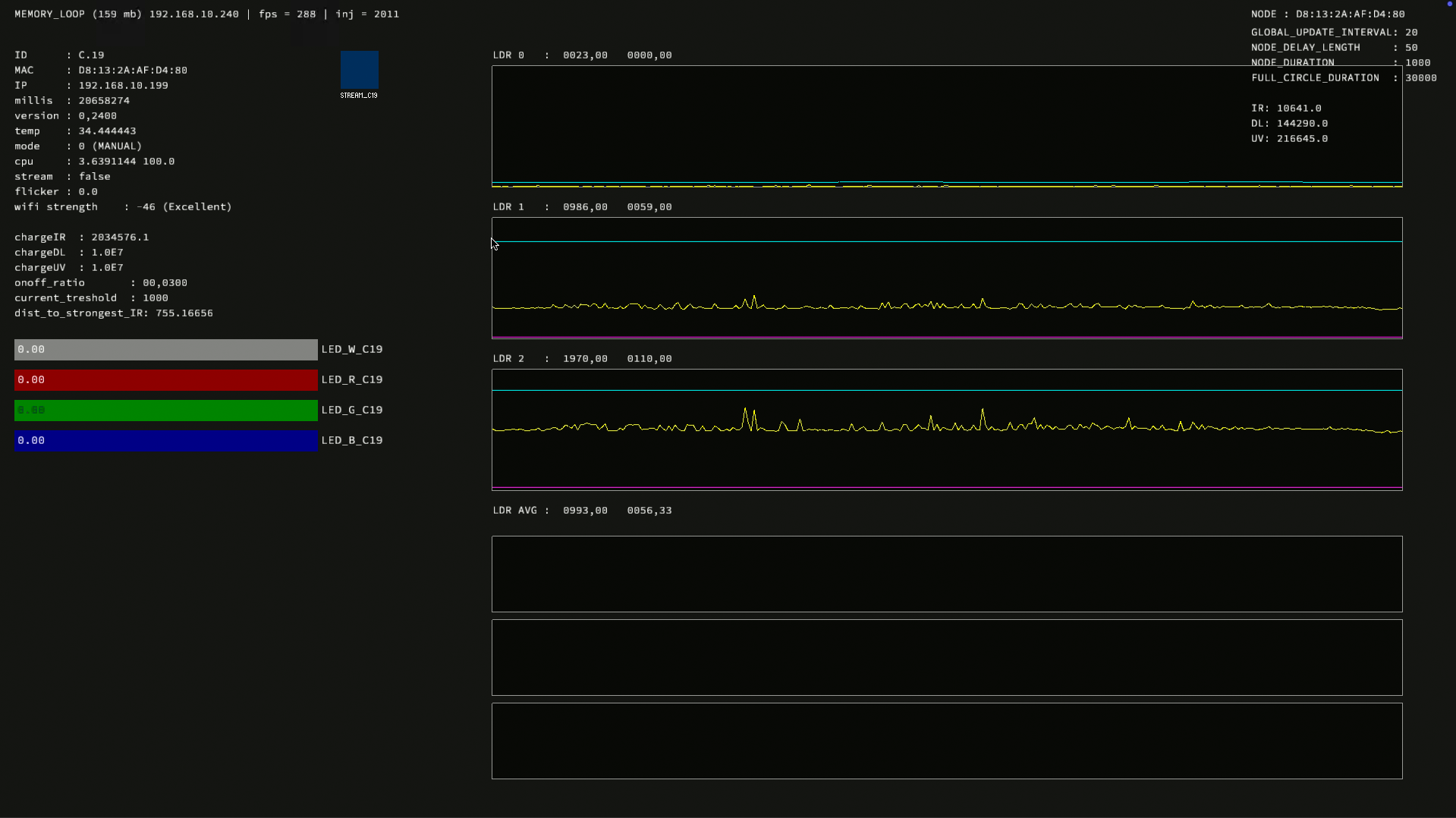Click the green LED_G_C19 slider bar
Image resolution: width=1456 pixels, height=818 pixels.
(x=165, y=411)
